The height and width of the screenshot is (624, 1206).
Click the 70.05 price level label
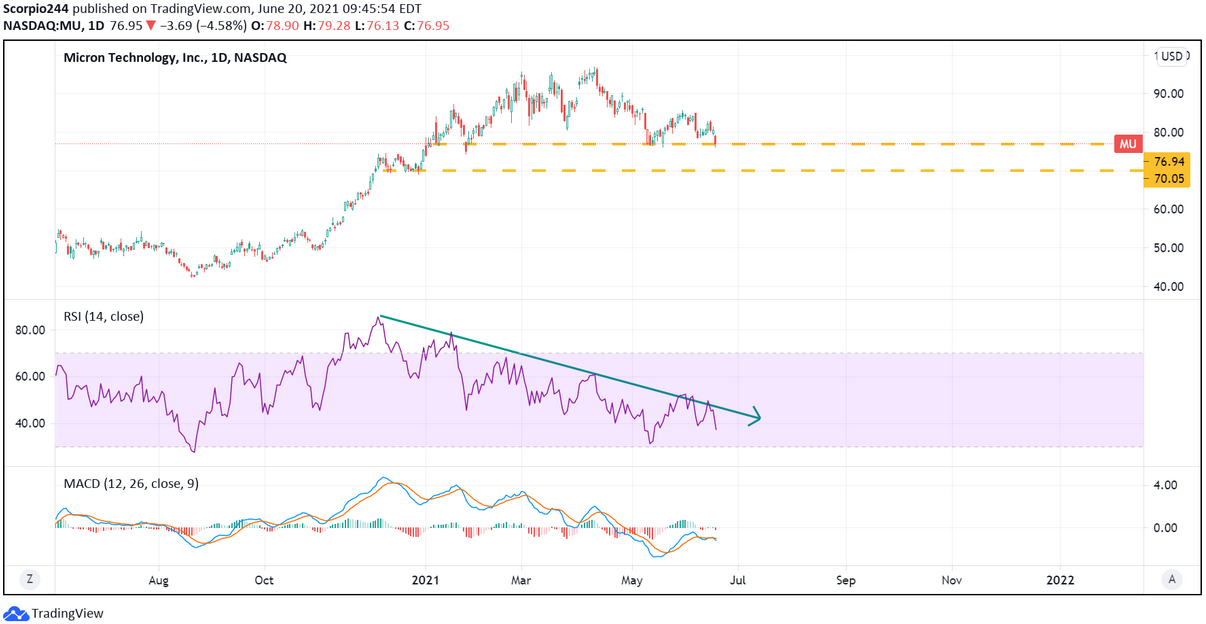[x=1169, y=177]
